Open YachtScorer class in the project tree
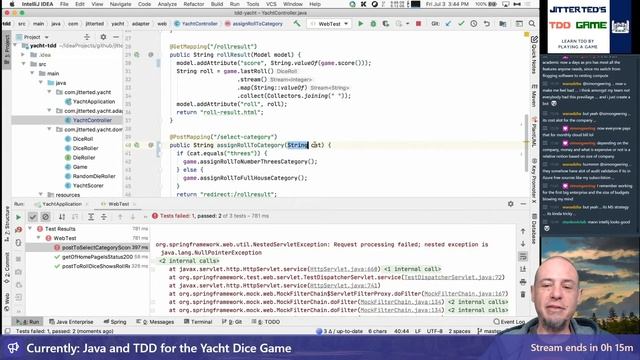 [x=84, y=186]
